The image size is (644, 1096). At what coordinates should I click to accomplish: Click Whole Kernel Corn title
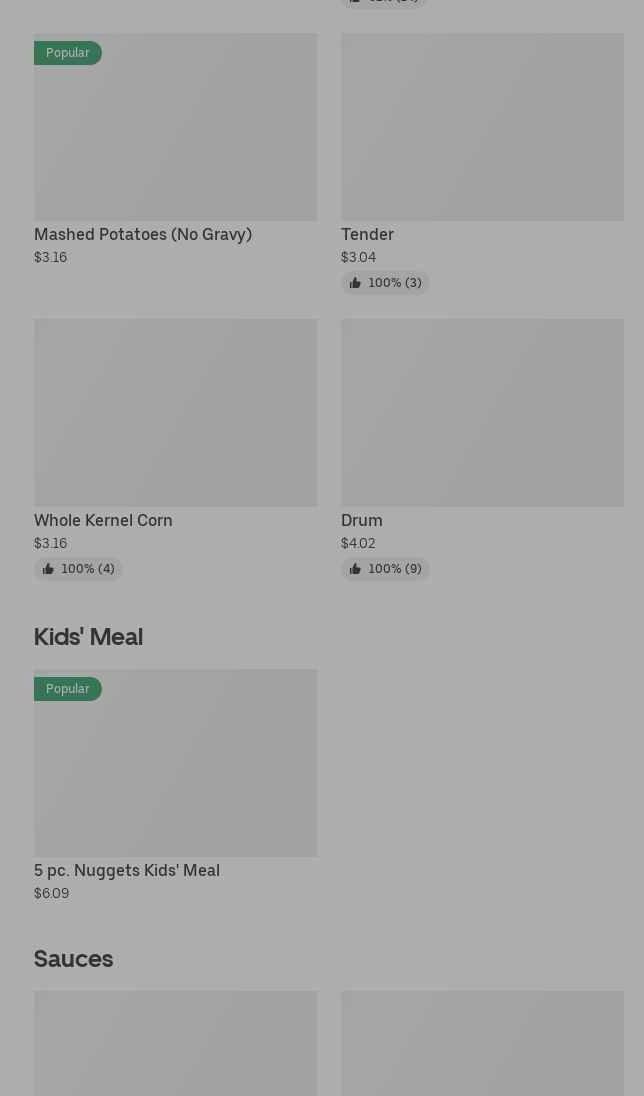103,520
